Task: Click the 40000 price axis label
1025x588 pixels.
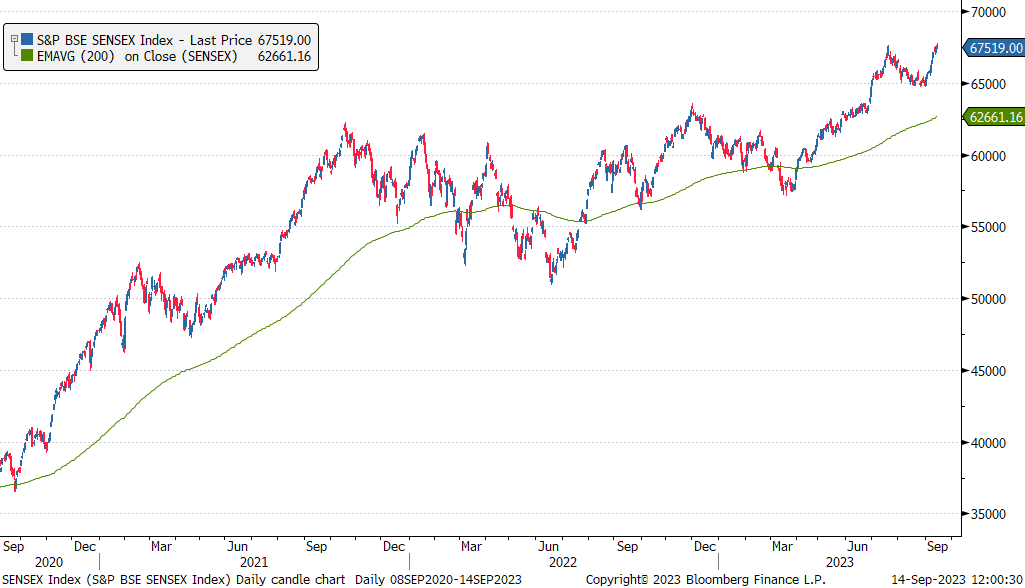Action: pyautogui.click(x=988, y=443)
